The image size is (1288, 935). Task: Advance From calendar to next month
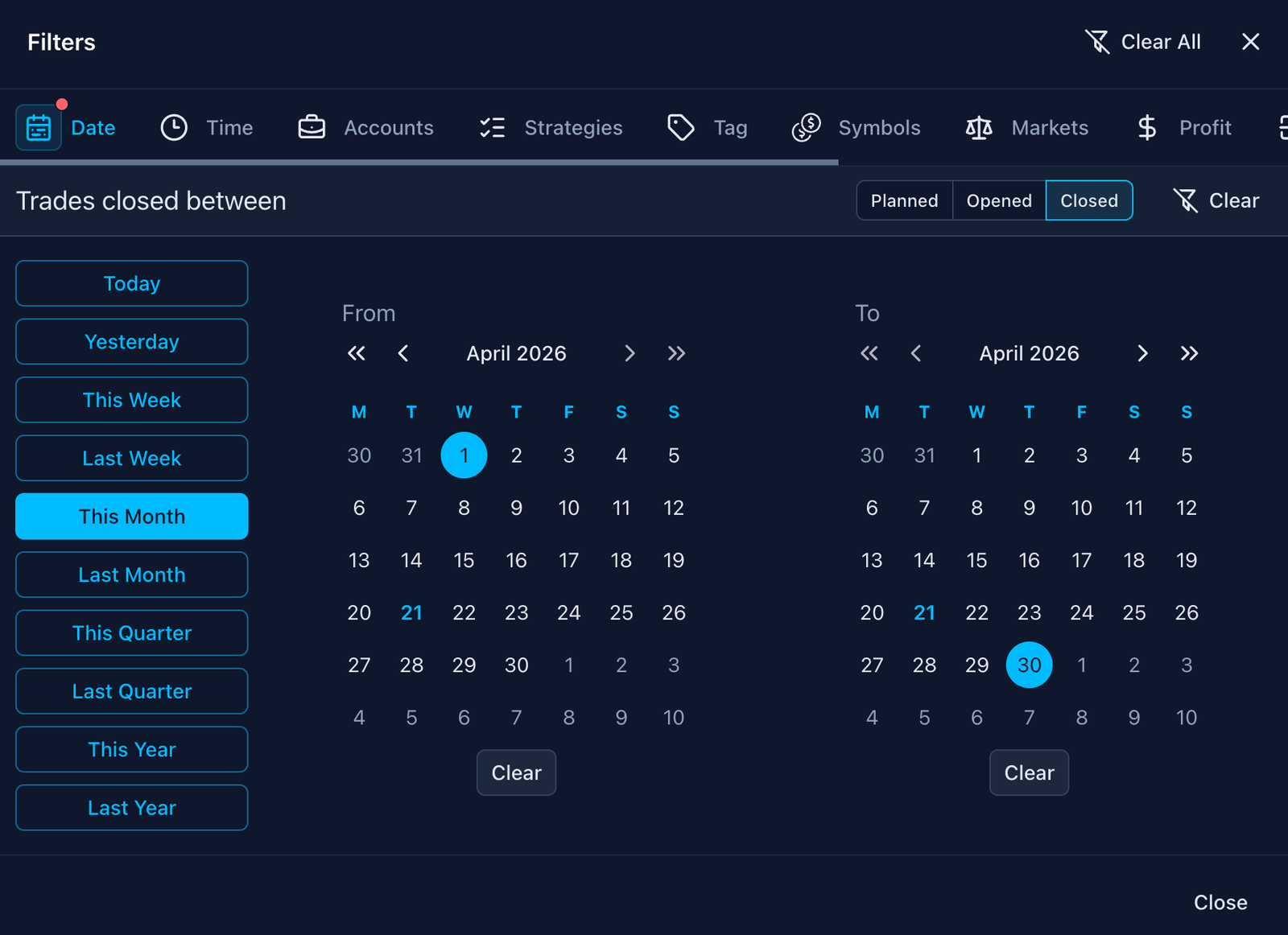tap(630, 353)
